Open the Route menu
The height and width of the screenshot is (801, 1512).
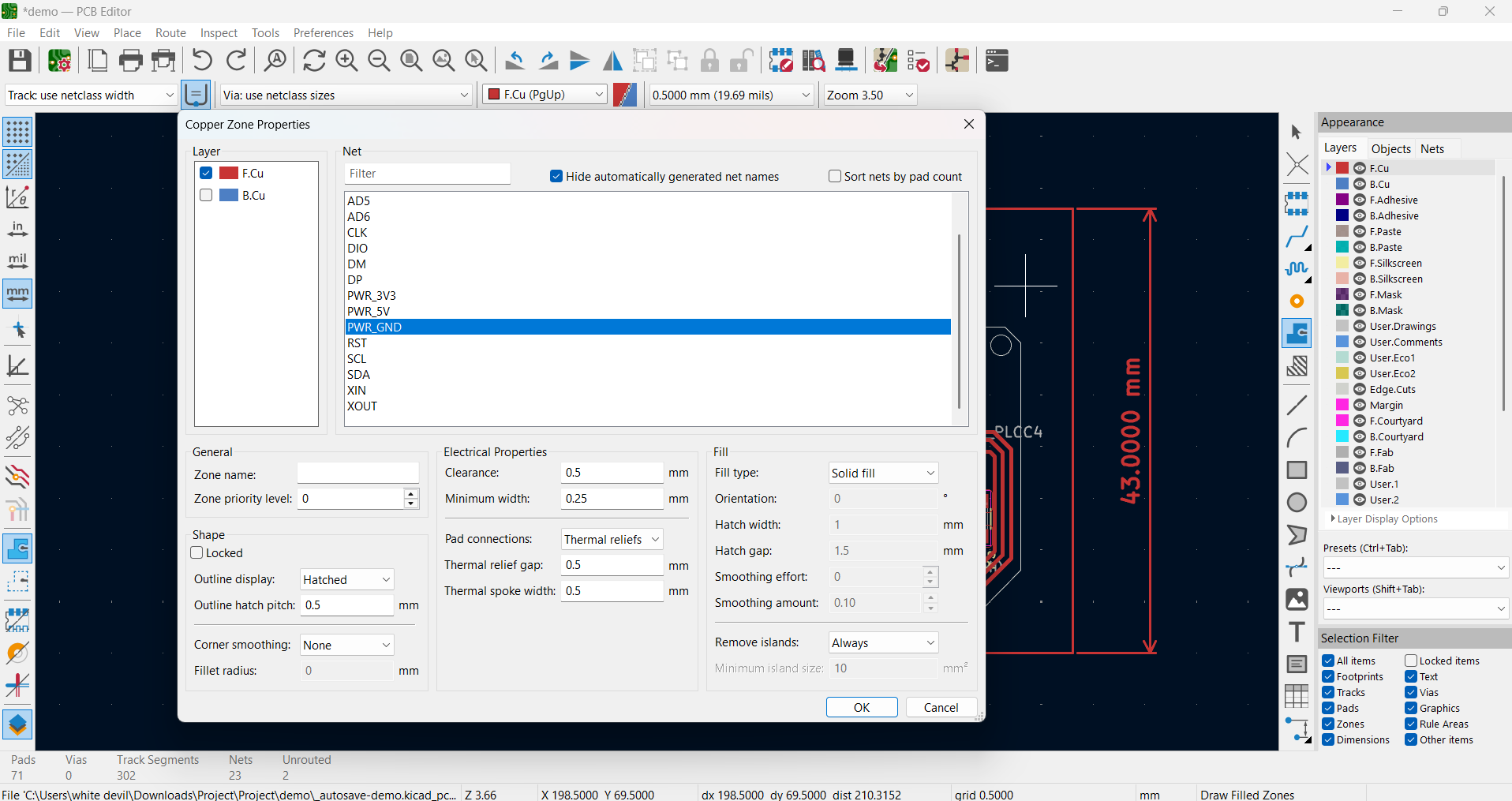coord(170,32)
